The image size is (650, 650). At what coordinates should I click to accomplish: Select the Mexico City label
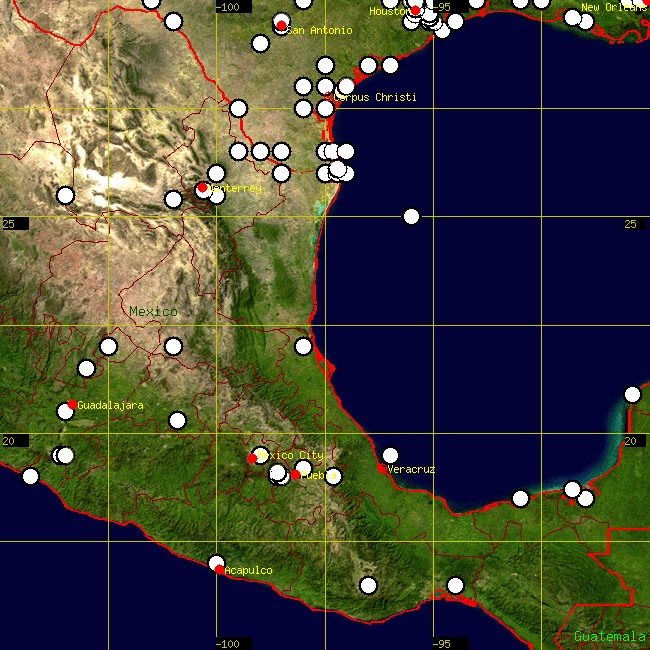(290, 455)
